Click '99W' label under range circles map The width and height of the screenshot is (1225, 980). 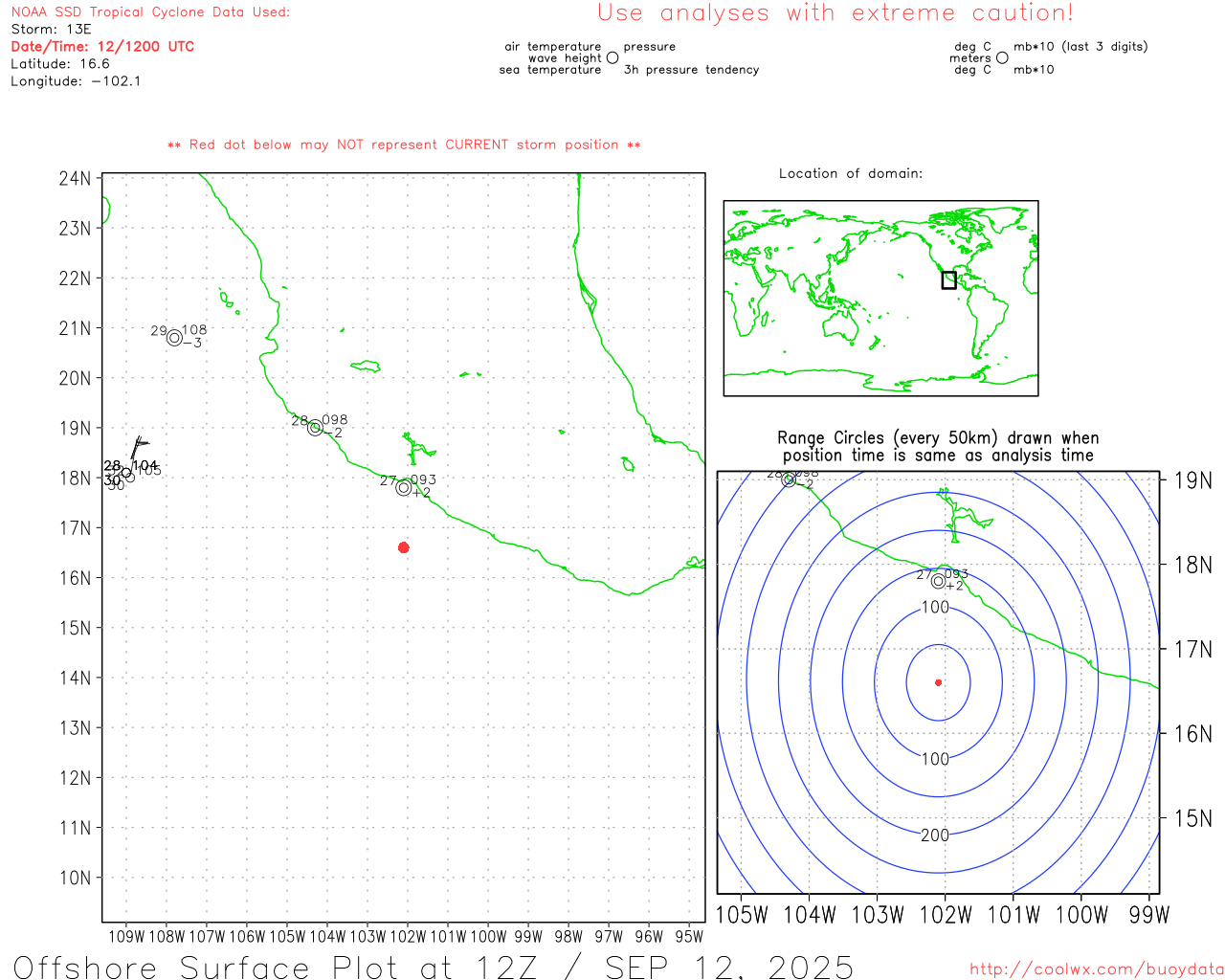click(x=1149, y=915)
